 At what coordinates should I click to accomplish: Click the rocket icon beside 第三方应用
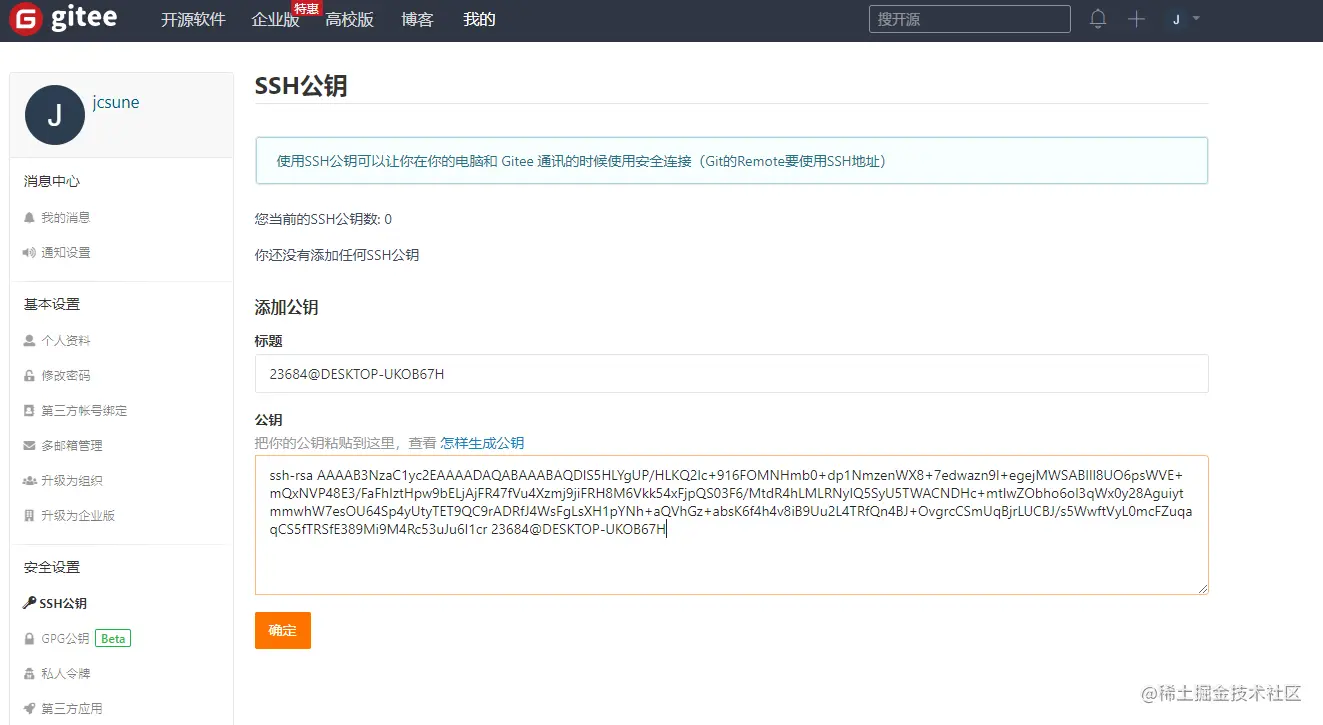tap(29, 708)
